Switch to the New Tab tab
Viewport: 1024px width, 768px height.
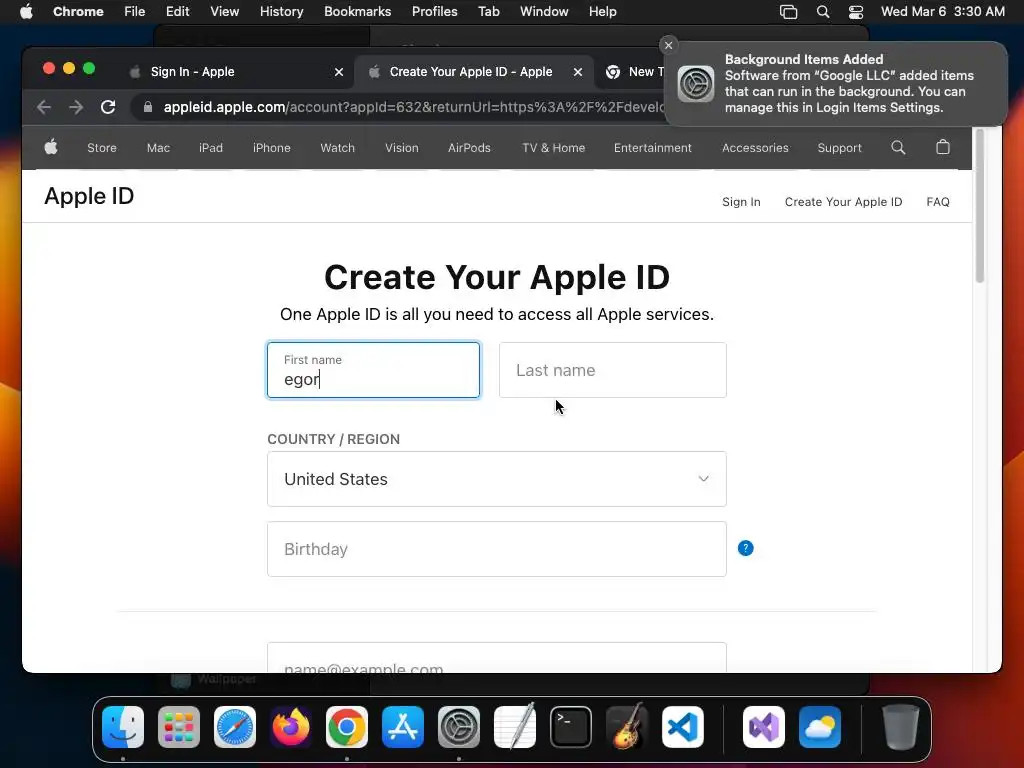coord(633,72)
